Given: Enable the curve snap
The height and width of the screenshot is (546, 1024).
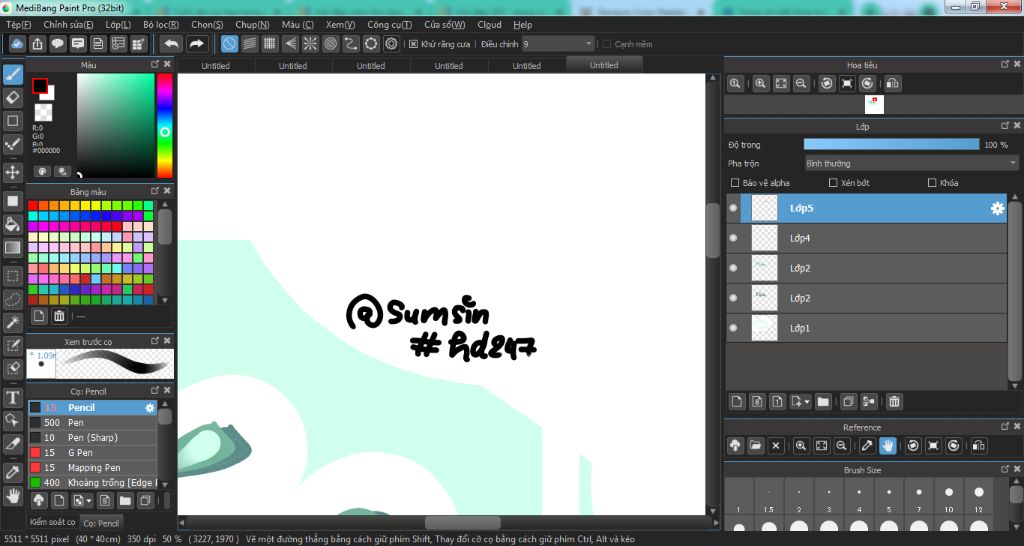Looking at the screenshot, I should (351, 44).
